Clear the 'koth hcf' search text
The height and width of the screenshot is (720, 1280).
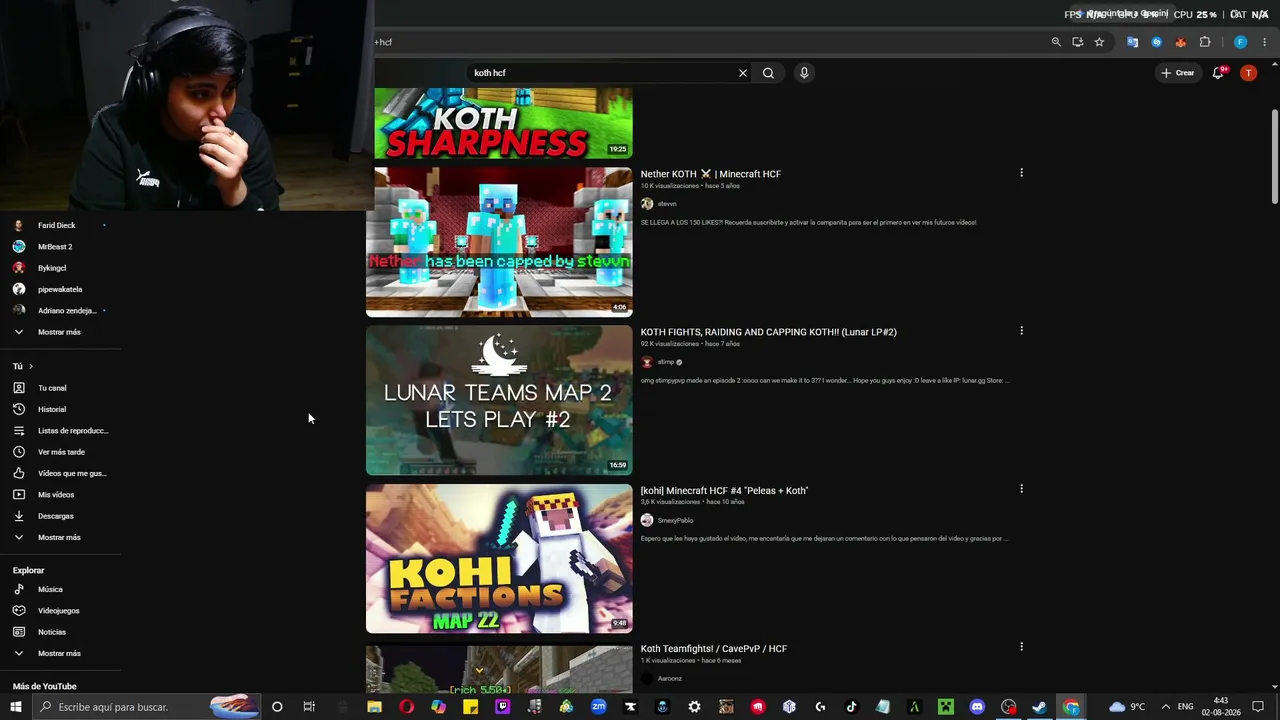click(x=743, y=73)
